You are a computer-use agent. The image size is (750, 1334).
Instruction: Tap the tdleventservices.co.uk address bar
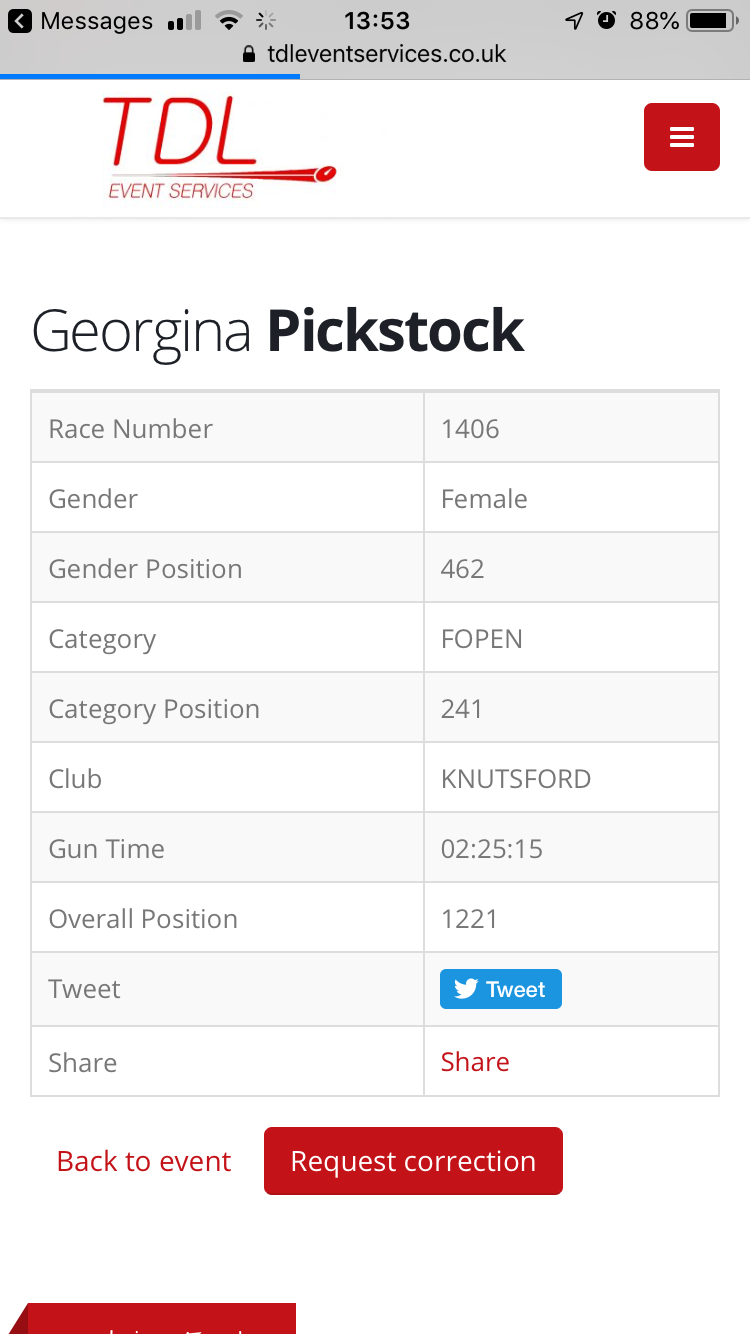pos(386,54)
